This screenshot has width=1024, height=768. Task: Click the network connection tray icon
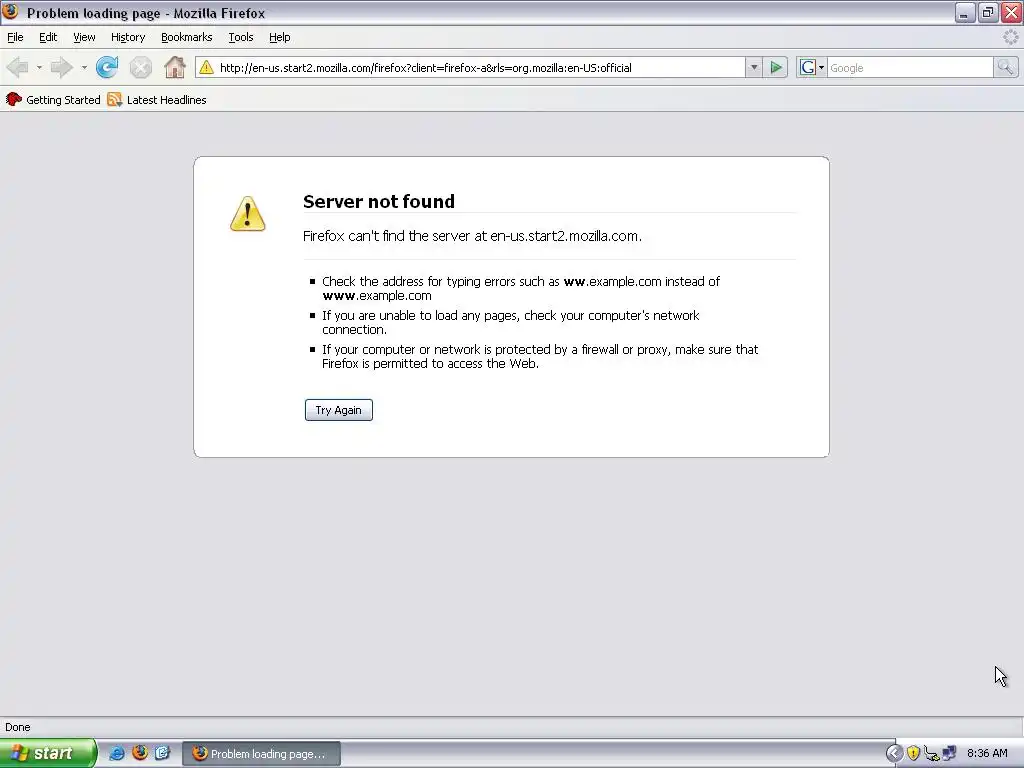pos(949,754)
